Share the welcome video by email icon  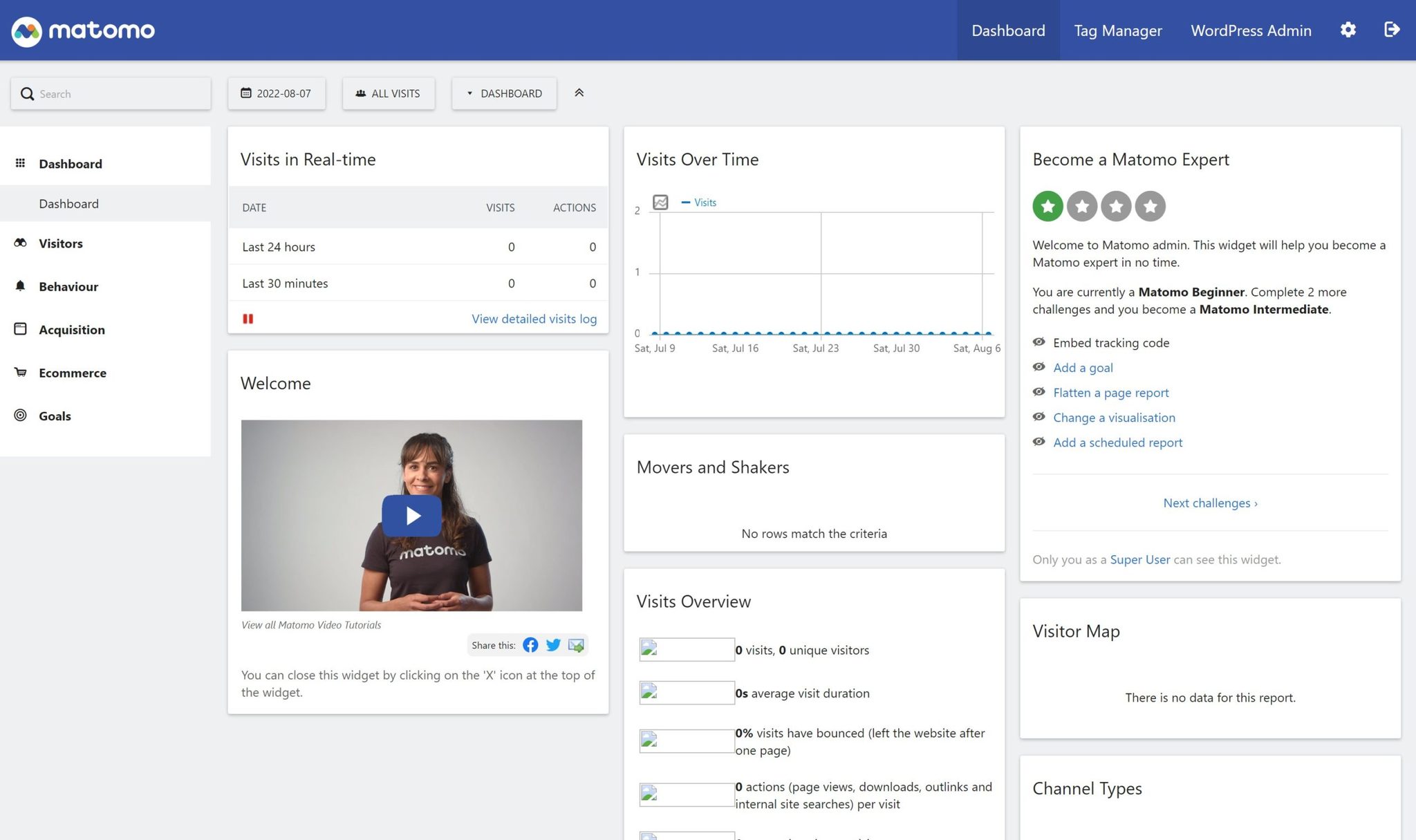pos(576,645)
